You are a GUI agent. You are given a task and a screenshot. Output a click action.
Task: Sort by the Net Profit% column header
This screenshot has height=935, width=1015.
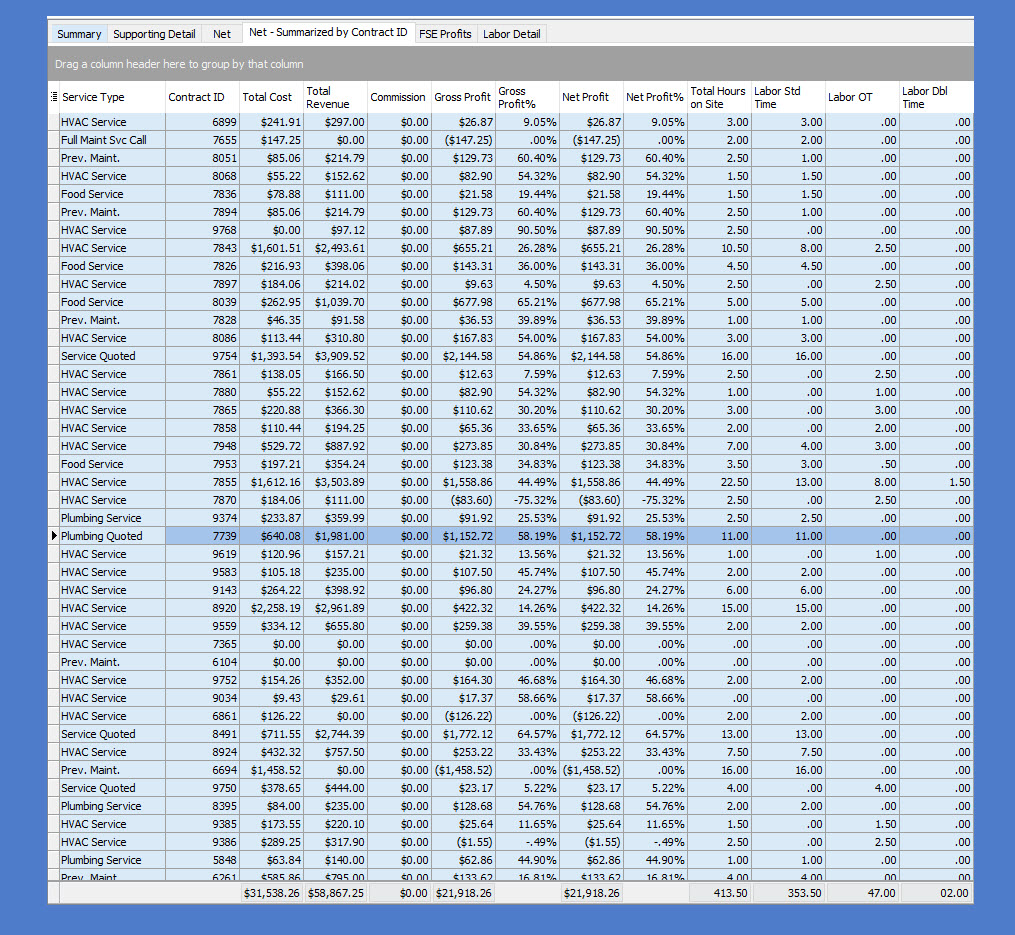655,97
